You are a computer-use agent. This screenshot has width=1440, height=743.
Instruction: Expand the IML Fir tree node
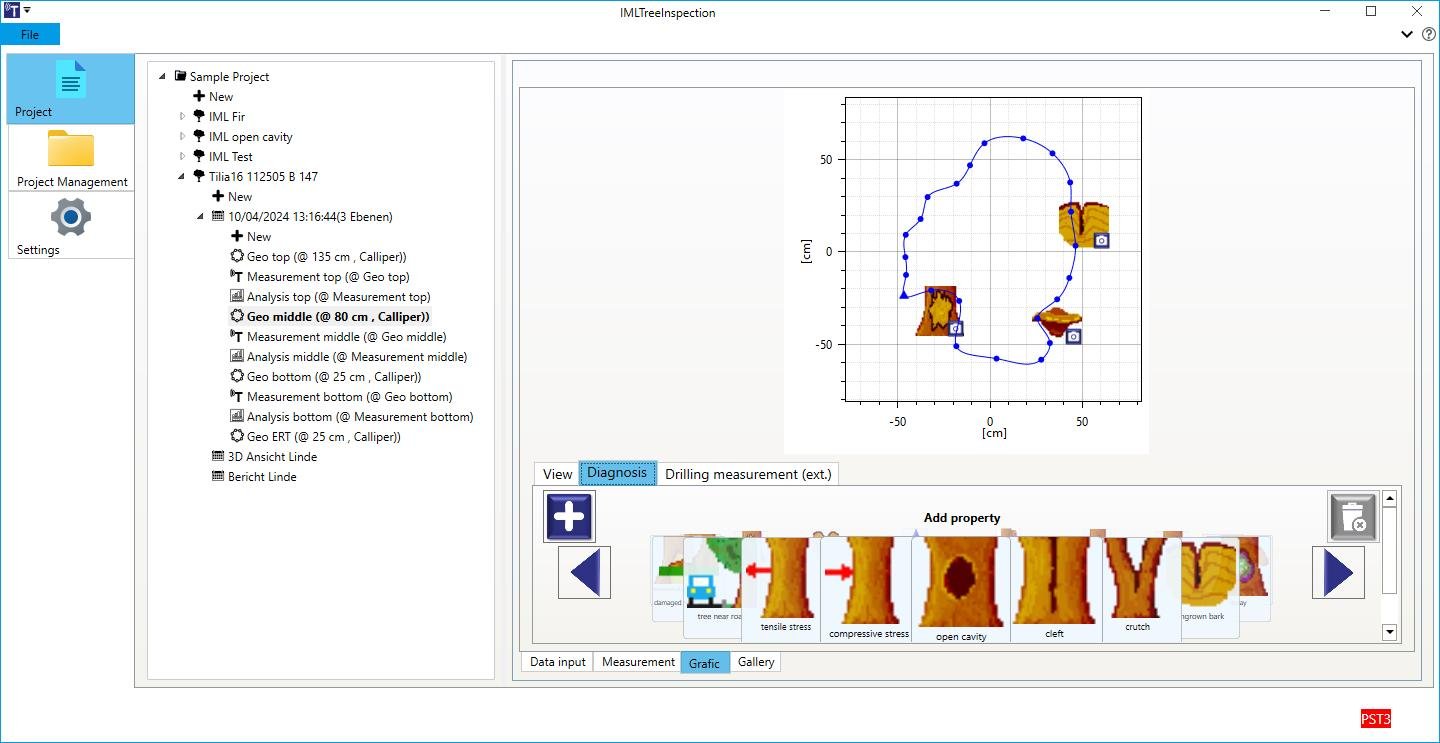pos(183,117)
